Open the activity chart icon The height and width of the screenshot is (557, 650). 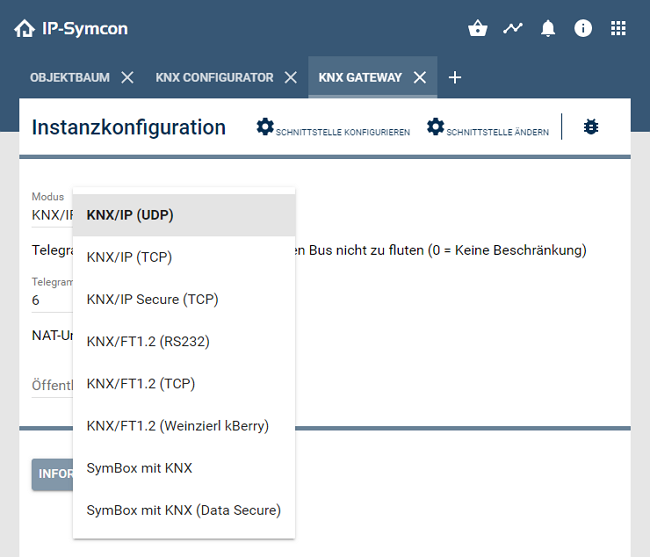513,29
